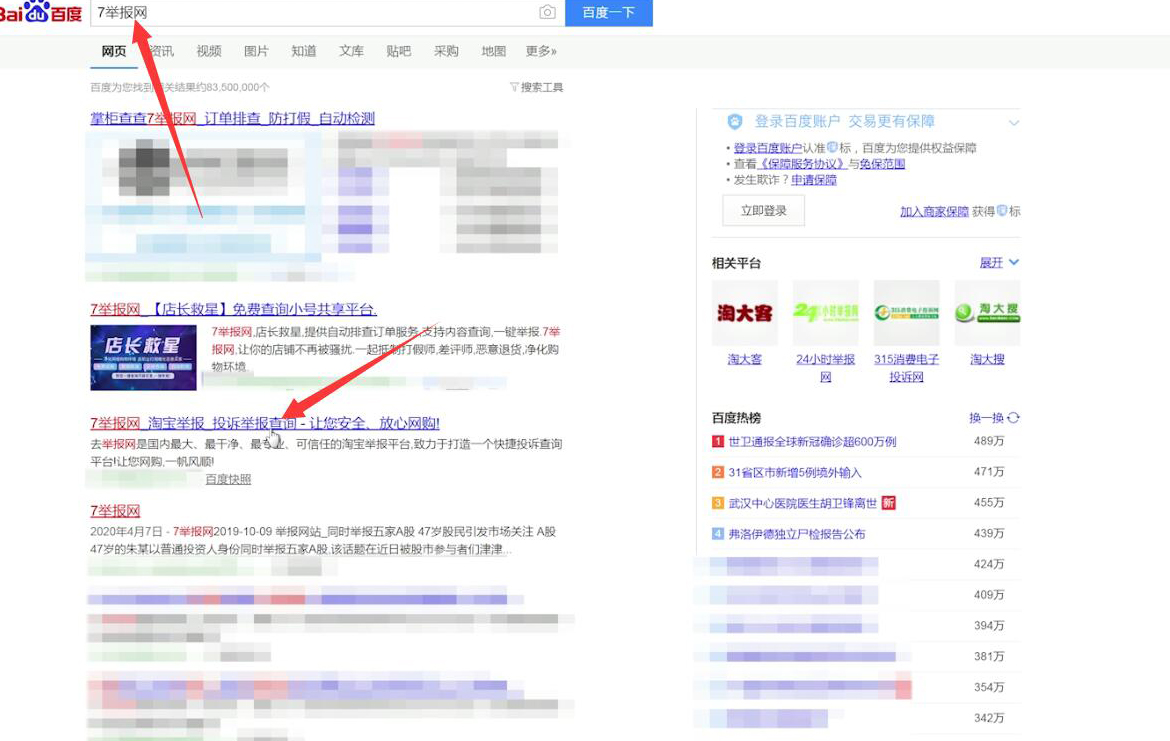Image resolution: width=1170 pixels, height=741 pixels.
Task: Switch to the 视频 tab
Action: pyautogui.click(x=209, y=51)
